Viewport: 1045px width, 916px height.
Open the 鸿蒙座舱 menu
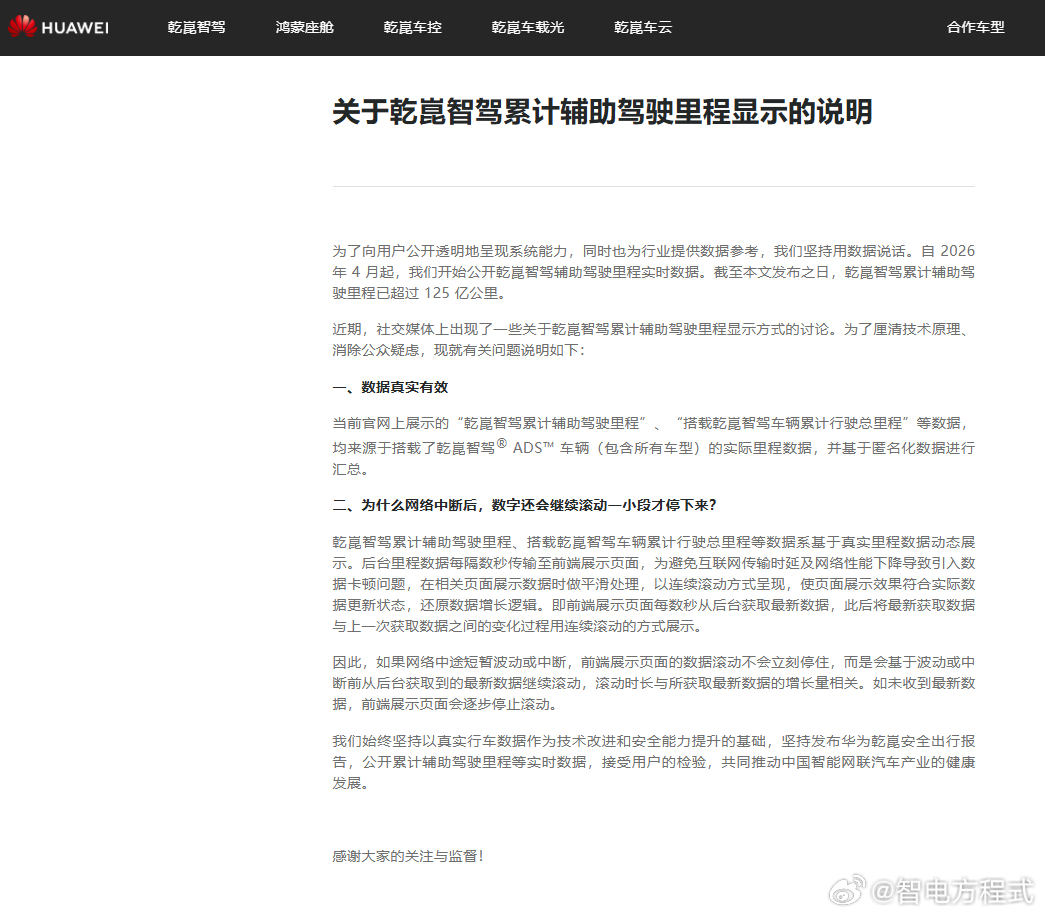(x=305, y=27)
